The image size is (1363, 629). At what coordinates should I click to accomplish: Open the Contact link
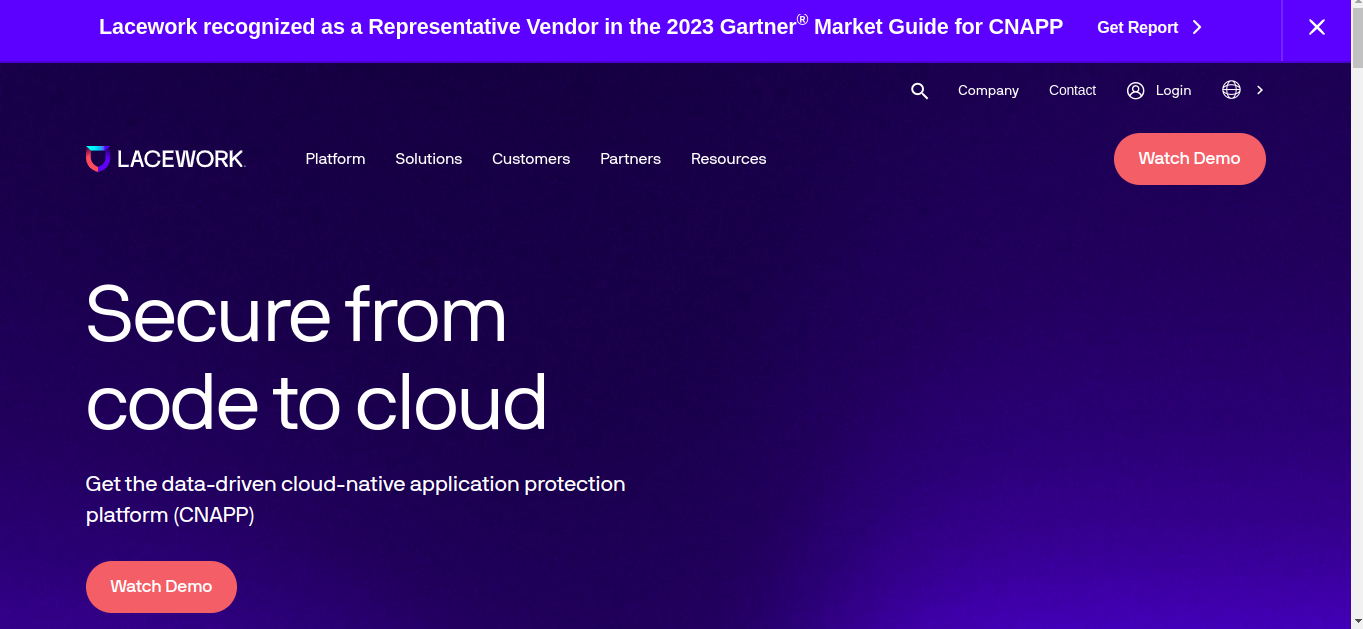[1072, 90]
